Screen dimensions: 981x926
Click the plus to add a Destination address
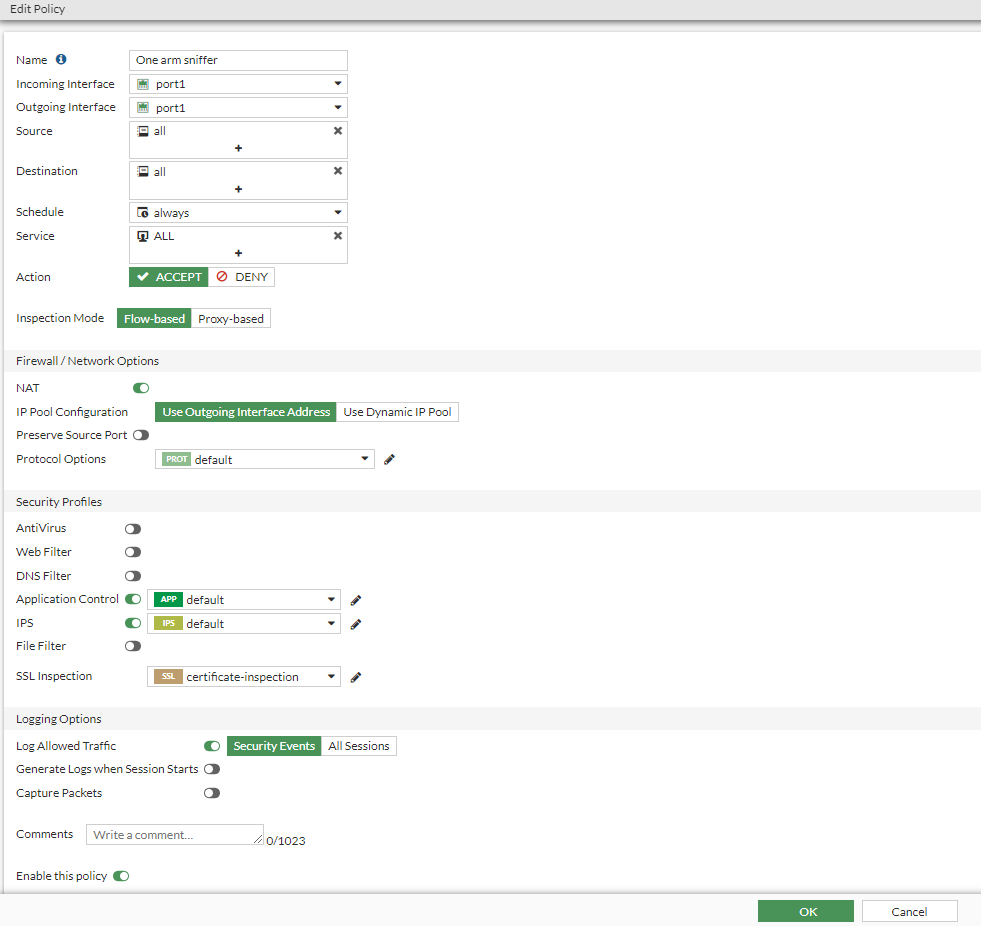point(238,189)
